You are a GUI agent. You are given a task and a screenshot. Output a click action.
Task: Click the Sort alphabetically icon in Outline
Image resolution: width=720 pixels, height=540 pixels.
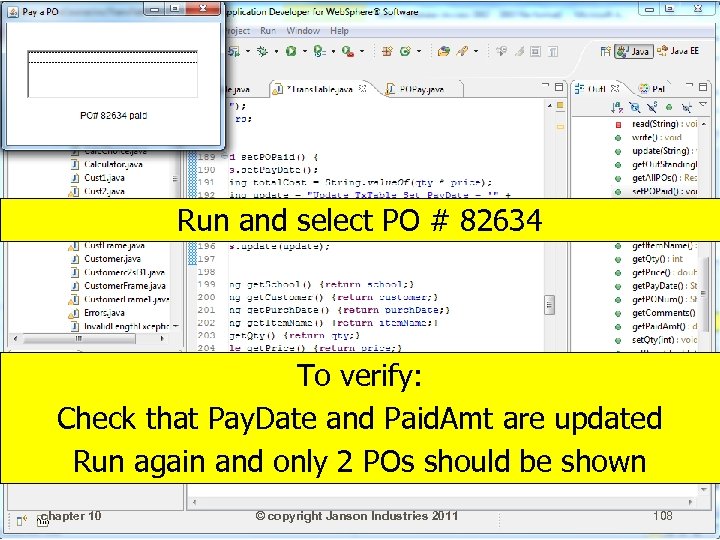[x=617, y=108]
